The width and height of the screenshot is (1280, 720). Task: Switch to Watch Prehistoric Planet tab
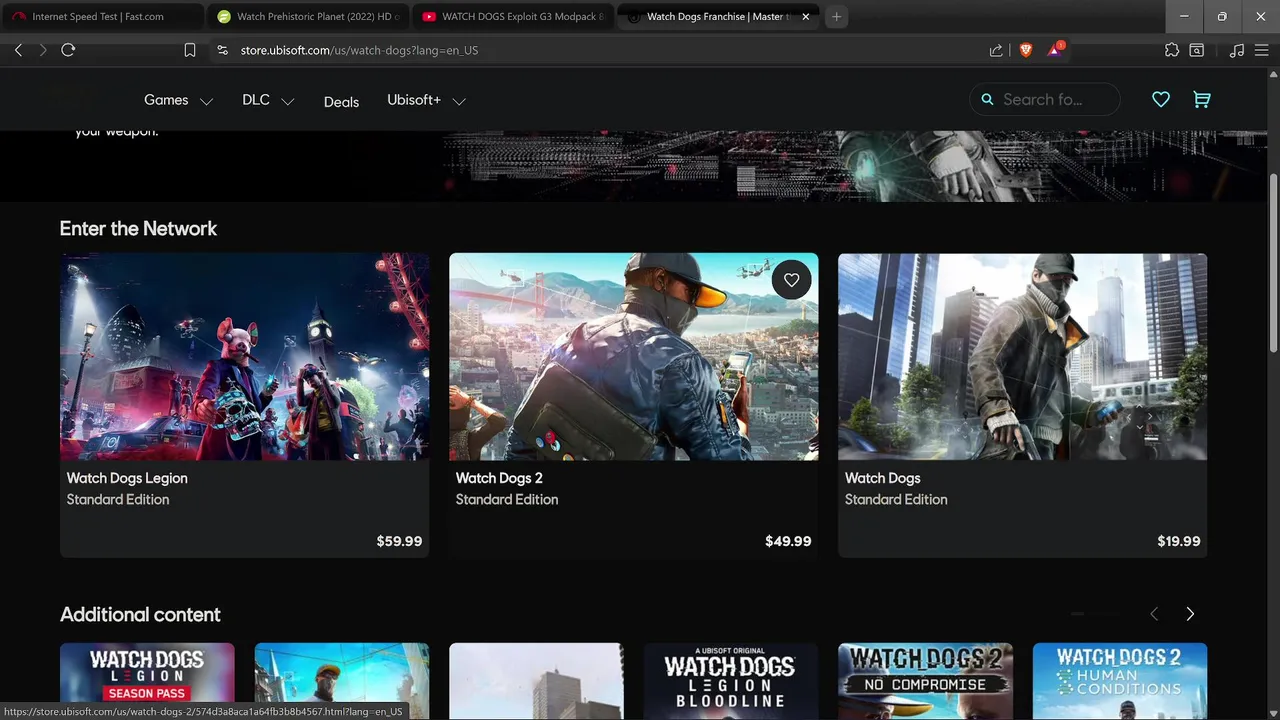tap(307, 16)
